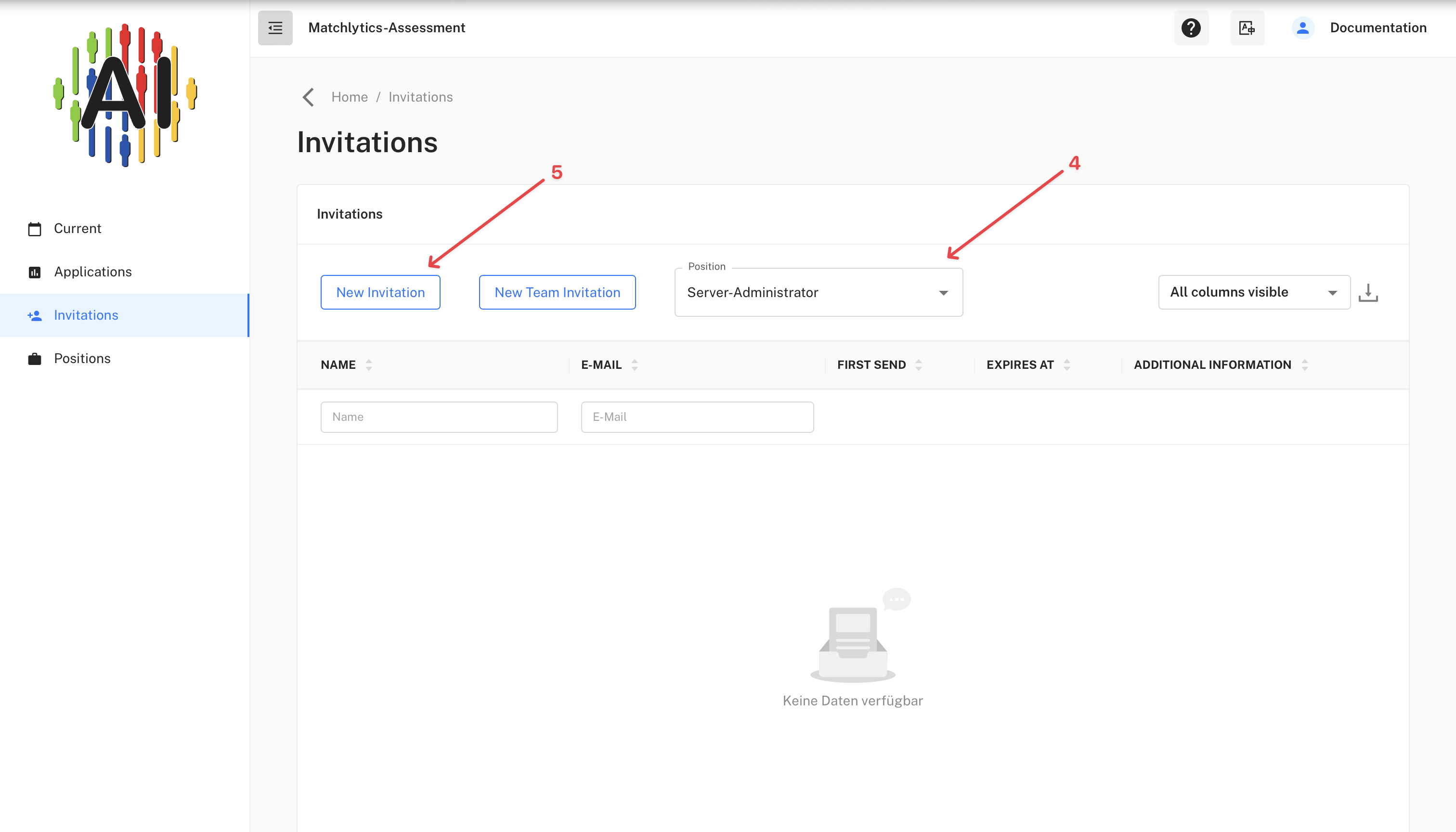Viewport: 1456px width, 832px height.
Task: Open the Position dropdown Server-Administrator
Action: (819, 293)
